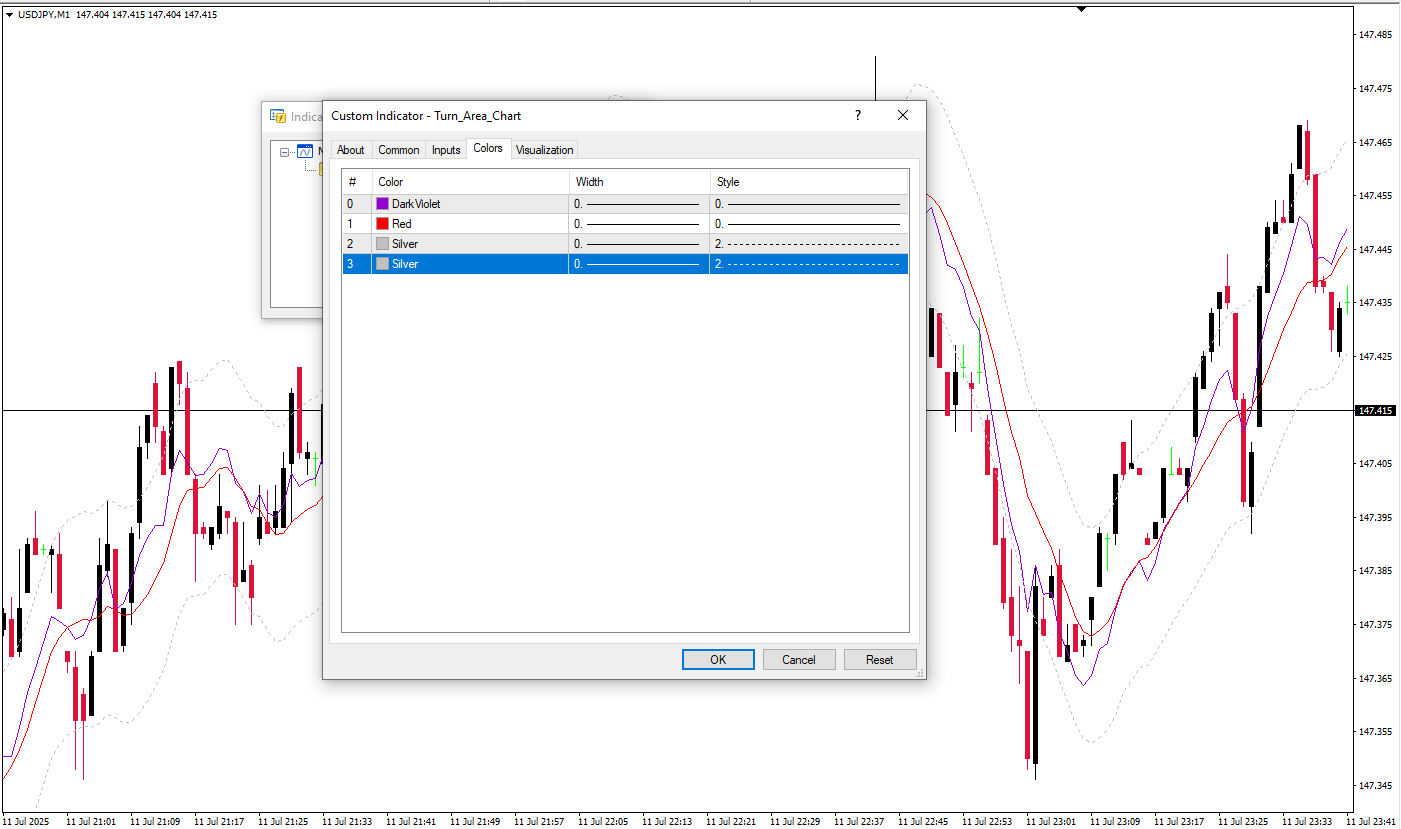Switch to the About tab
The image size is (1401, 829).
coord(350,150)
